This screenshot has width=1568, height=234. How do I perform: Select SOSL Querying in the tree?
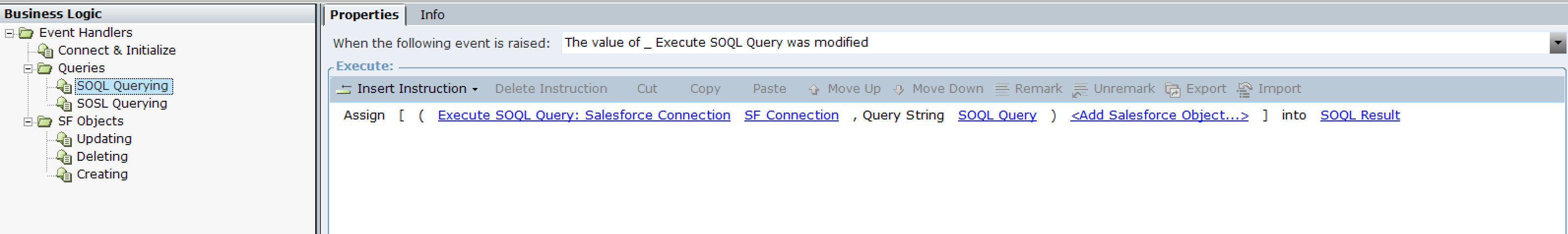[x=122, y=103]
